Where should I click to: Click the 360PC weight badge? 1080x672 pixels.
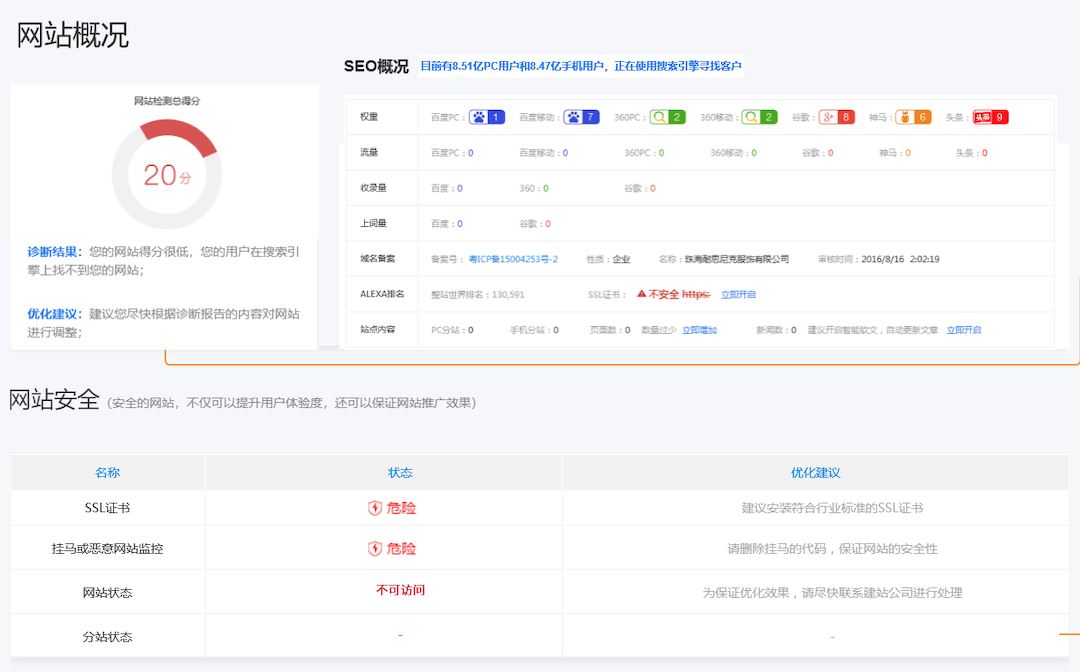coord(667,117)
